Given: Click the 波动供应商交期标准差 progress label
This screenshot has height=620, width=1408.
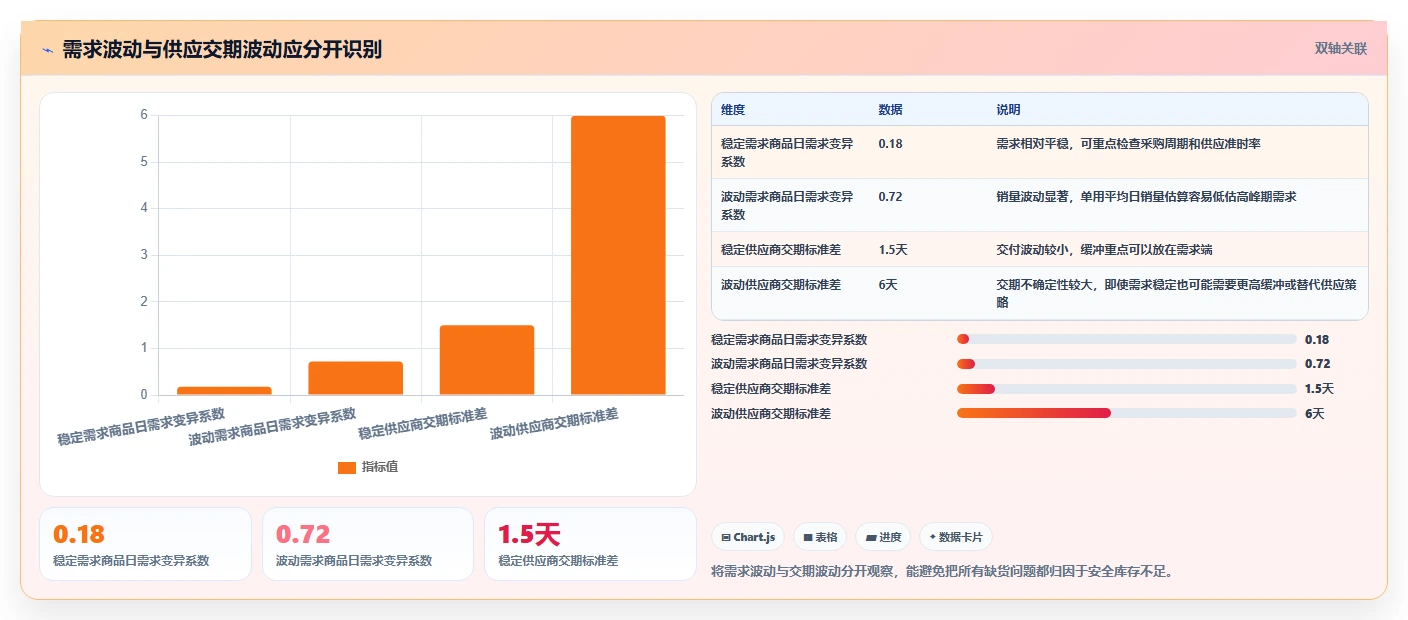Looking at the screenshot, I should point(771,413).
